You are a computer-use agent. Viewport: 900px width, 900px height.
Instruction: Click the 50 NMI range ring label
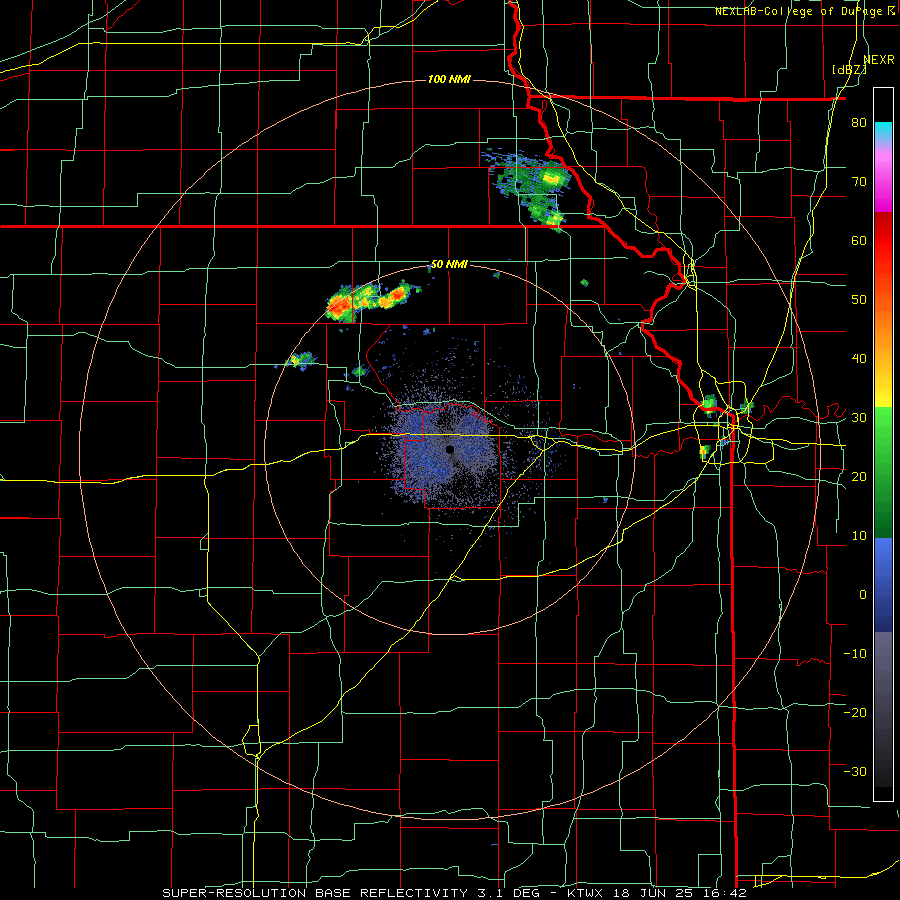[449, 265]
